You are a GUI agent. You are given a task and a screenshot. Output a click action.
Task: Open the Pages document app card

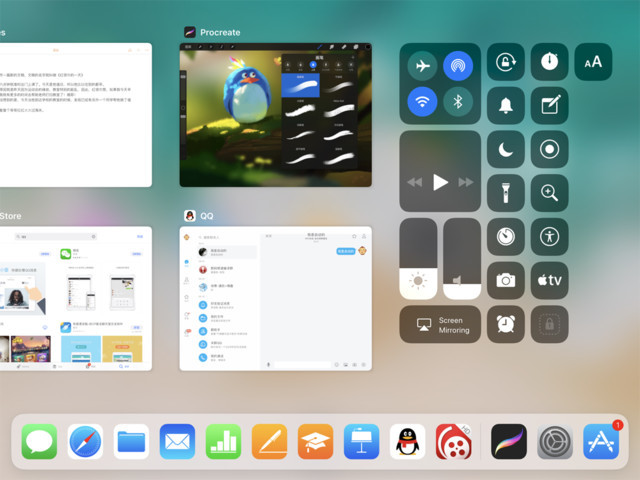pyautogui.click(x=76, y=115)
